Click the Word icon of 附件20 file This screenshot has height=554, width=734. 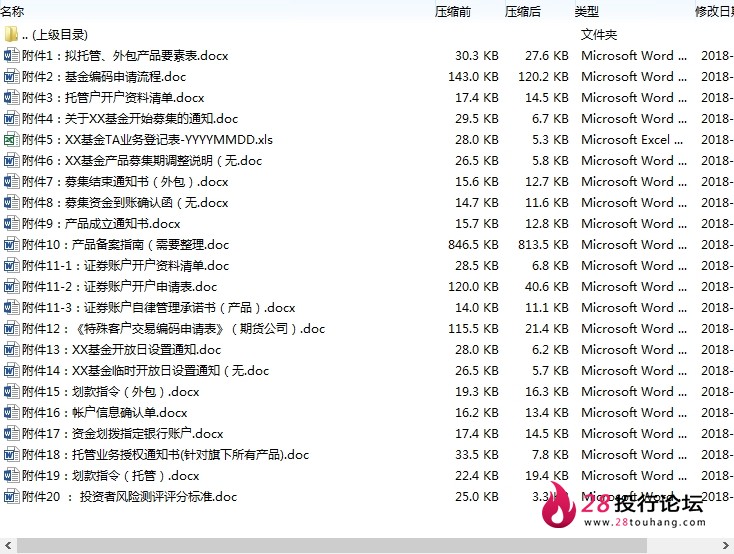[x=11, y=496]
